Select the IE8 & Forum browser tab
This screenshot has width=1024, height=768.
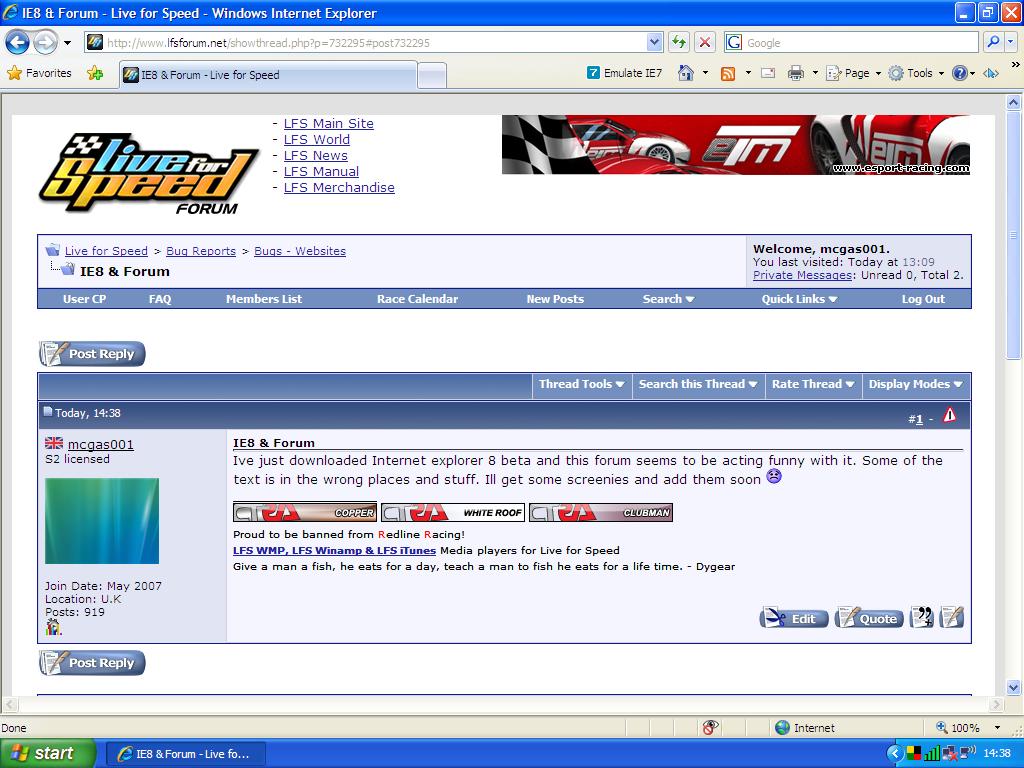(268, 75)
